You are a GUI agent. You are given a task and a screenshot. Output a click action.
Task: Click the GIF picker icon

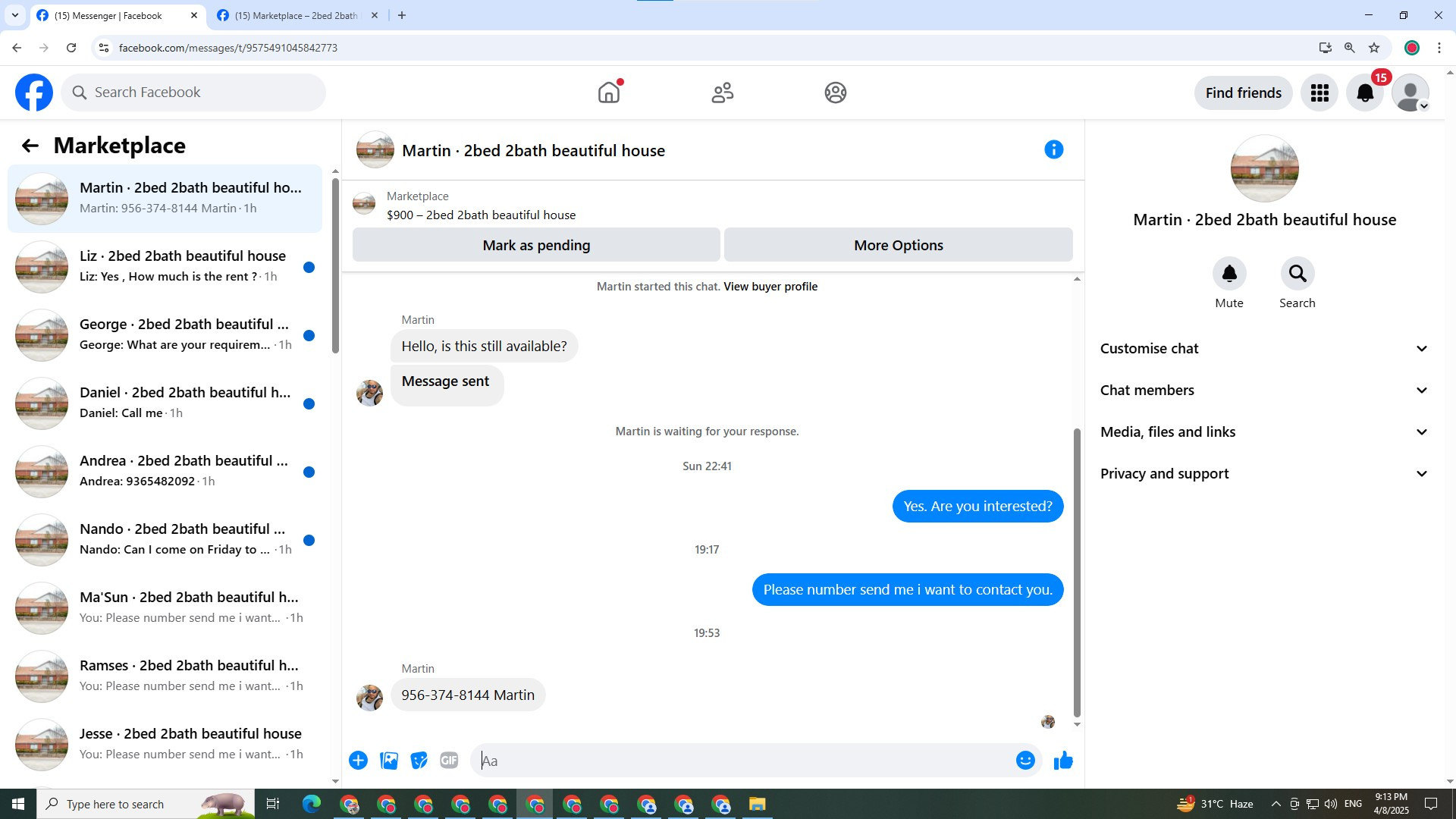tap(449, 761)
